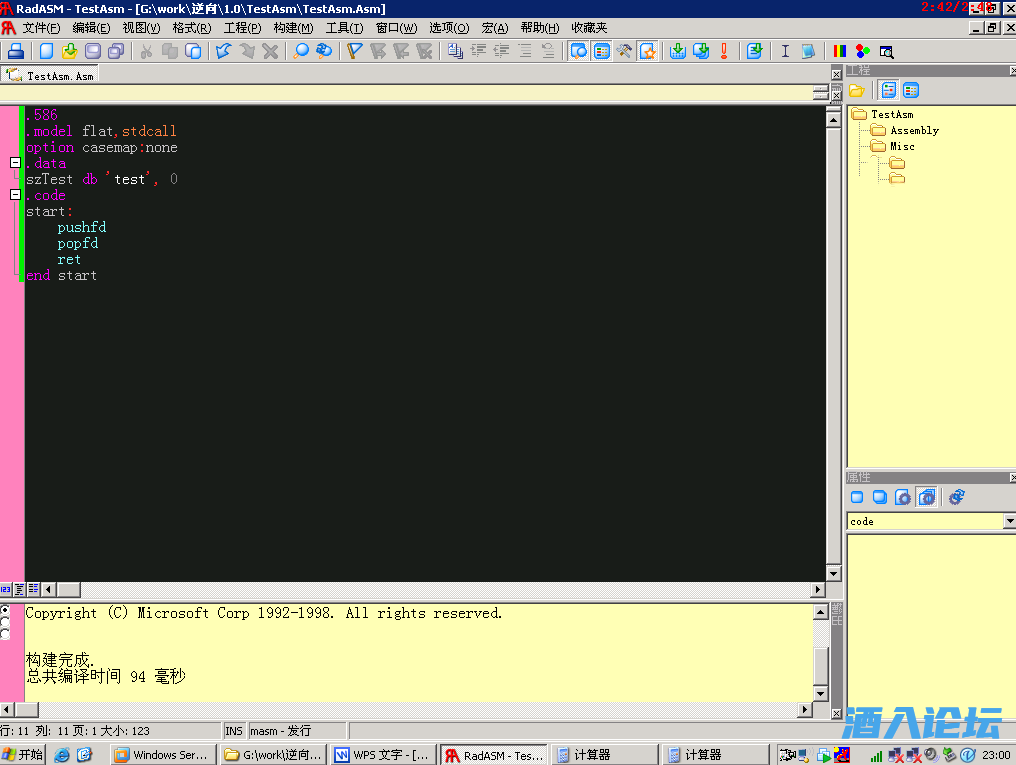Viewport: 1016px width, 765px height.
Task: Click the RGB color bars toolbar icon
Action: [840, 51]
